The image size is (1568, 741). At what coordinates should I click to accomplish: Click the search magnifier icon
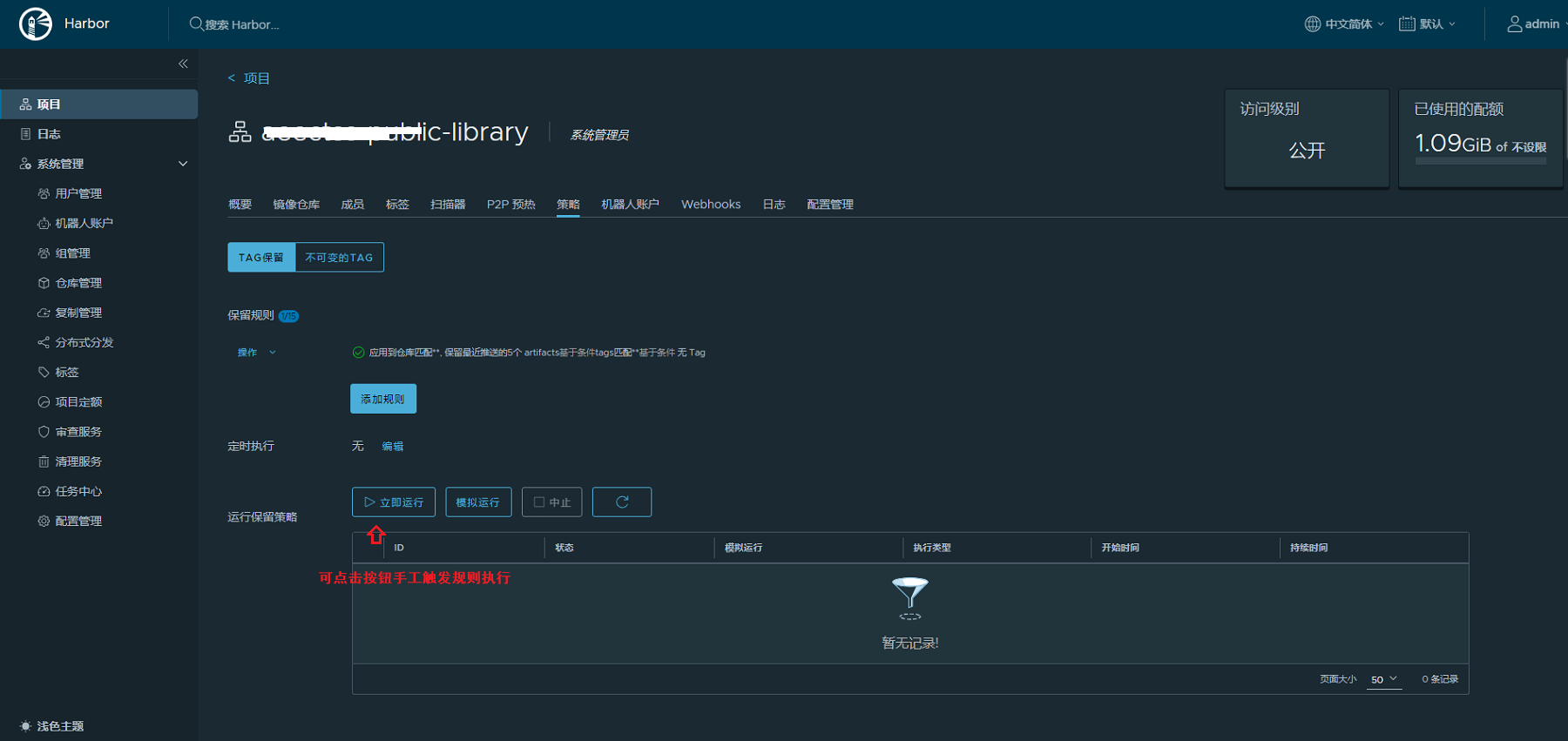click(196, 24)
